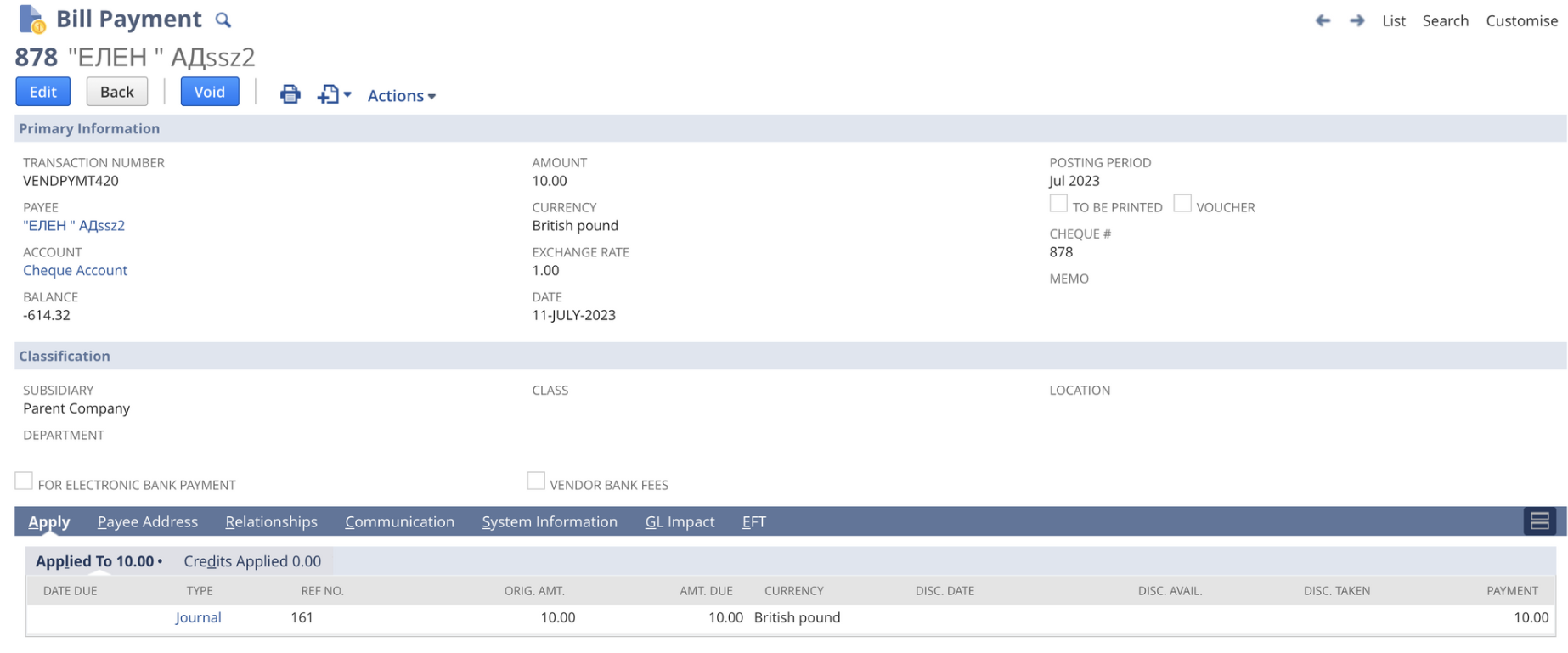Click the balance value -614.32
1568x653 pixels.
[x=47, y=315]
